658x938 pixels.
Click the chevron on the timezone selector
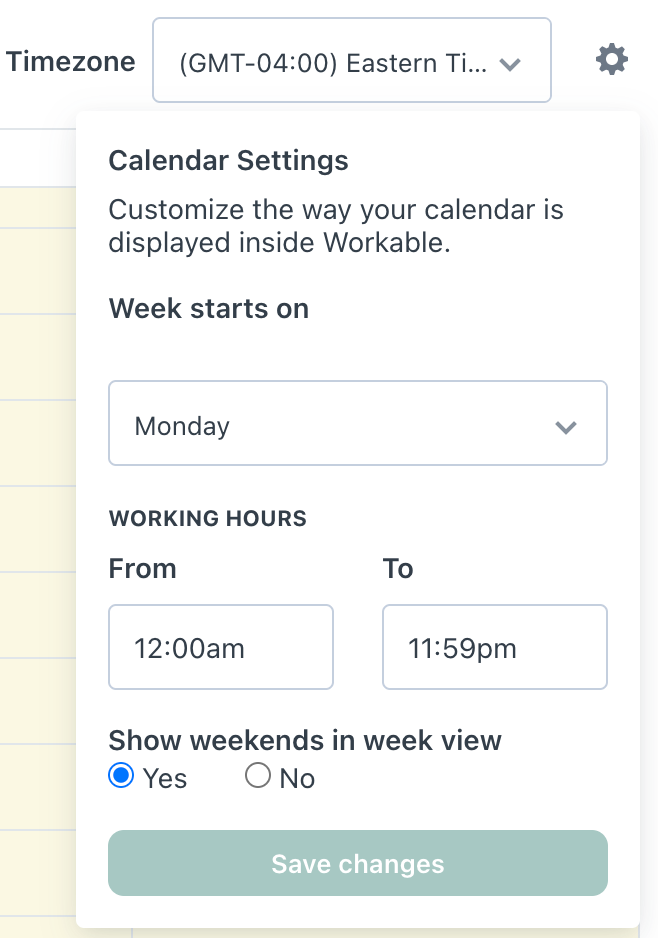tap(511, 63)
